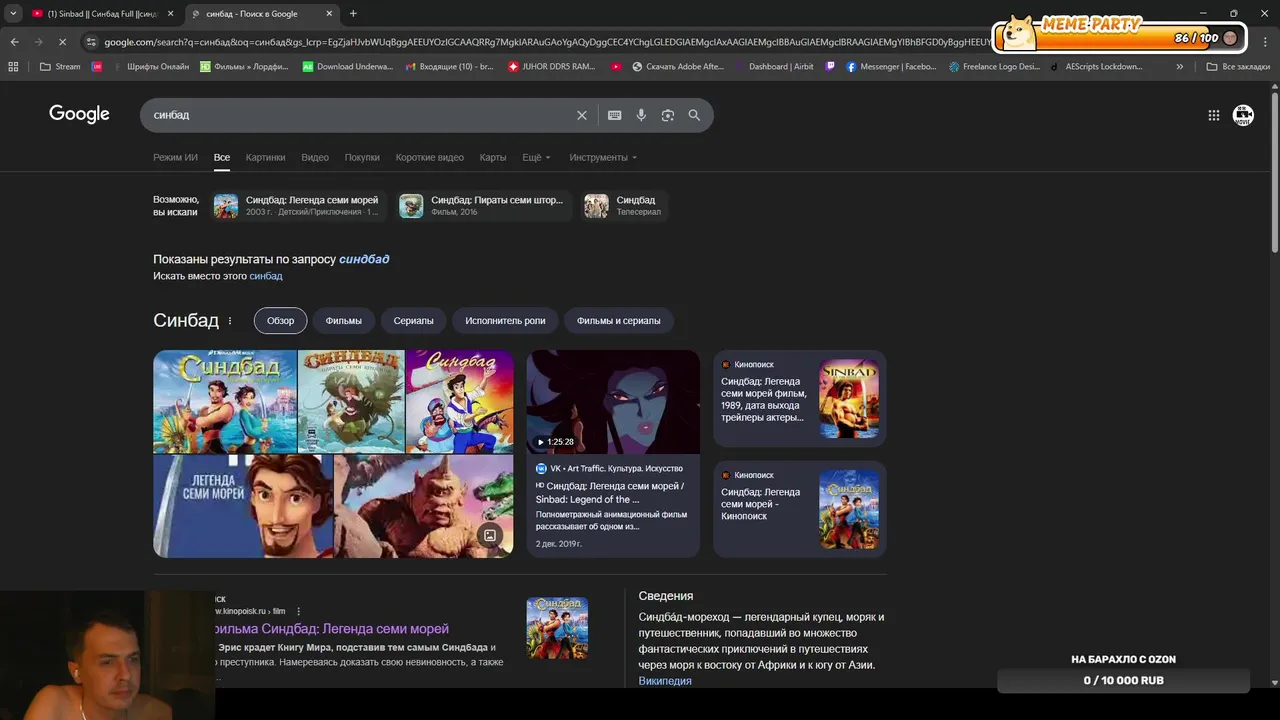Switch to the Видео tab
Viewport: 1280px width, 720px height.
tap(315, 157)
